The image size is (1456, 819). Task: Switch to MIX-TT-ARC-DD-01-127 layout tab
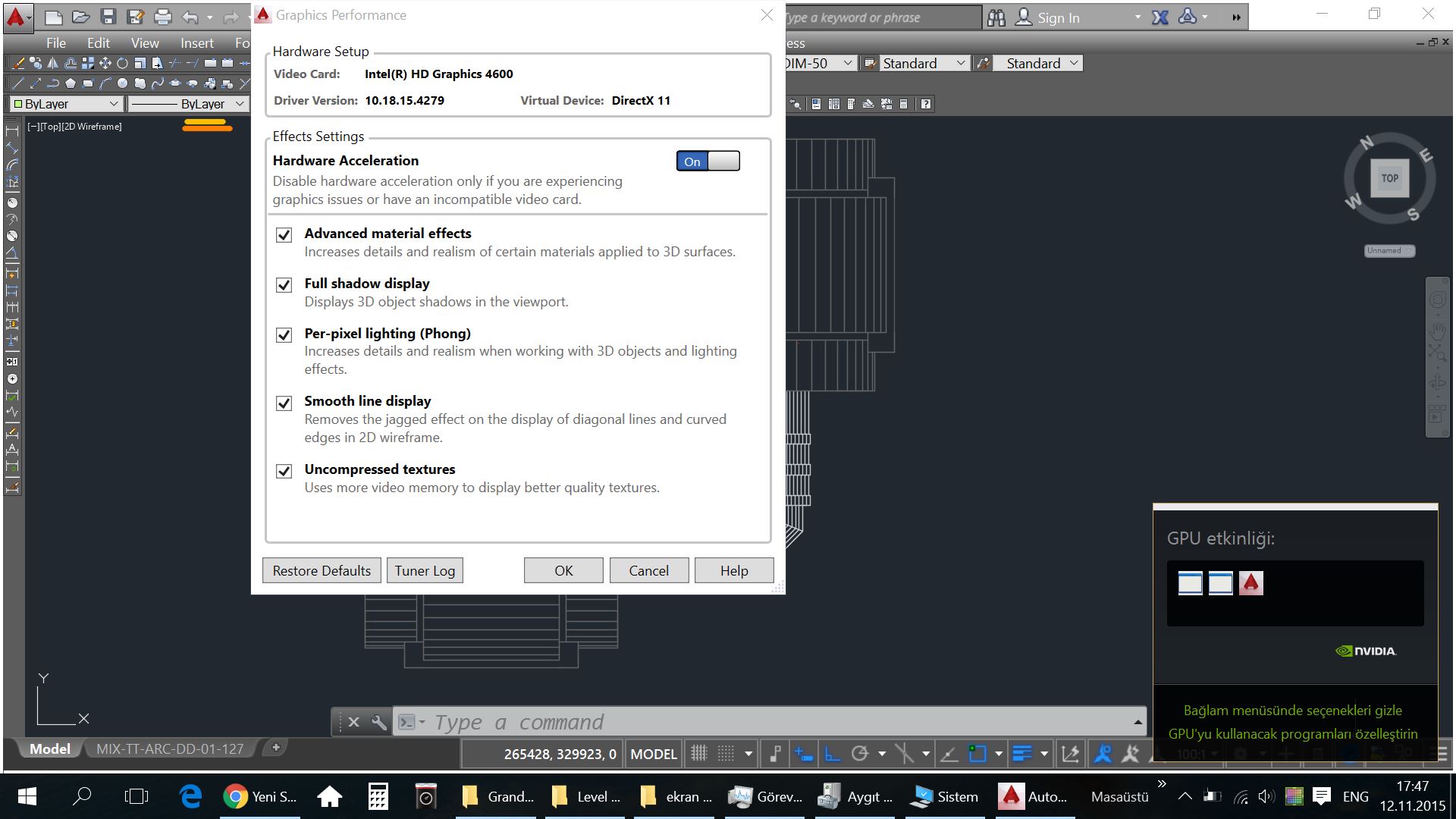(170, 748)
